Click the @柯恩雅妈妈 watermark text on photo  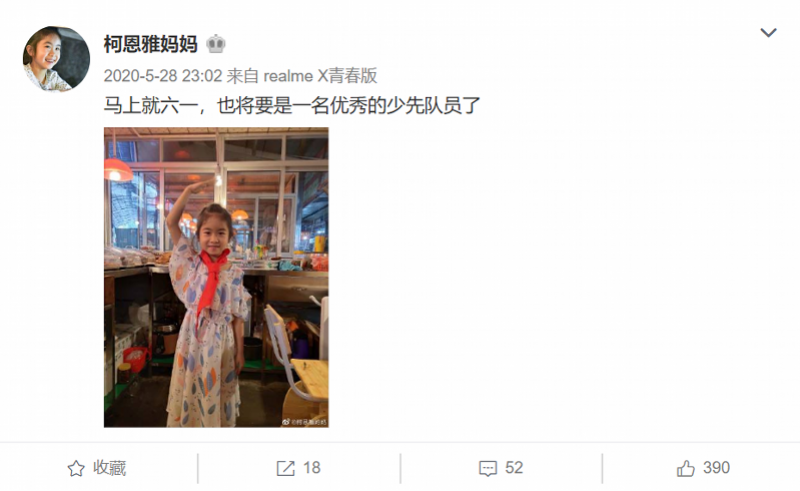click(x=308, y=422)
